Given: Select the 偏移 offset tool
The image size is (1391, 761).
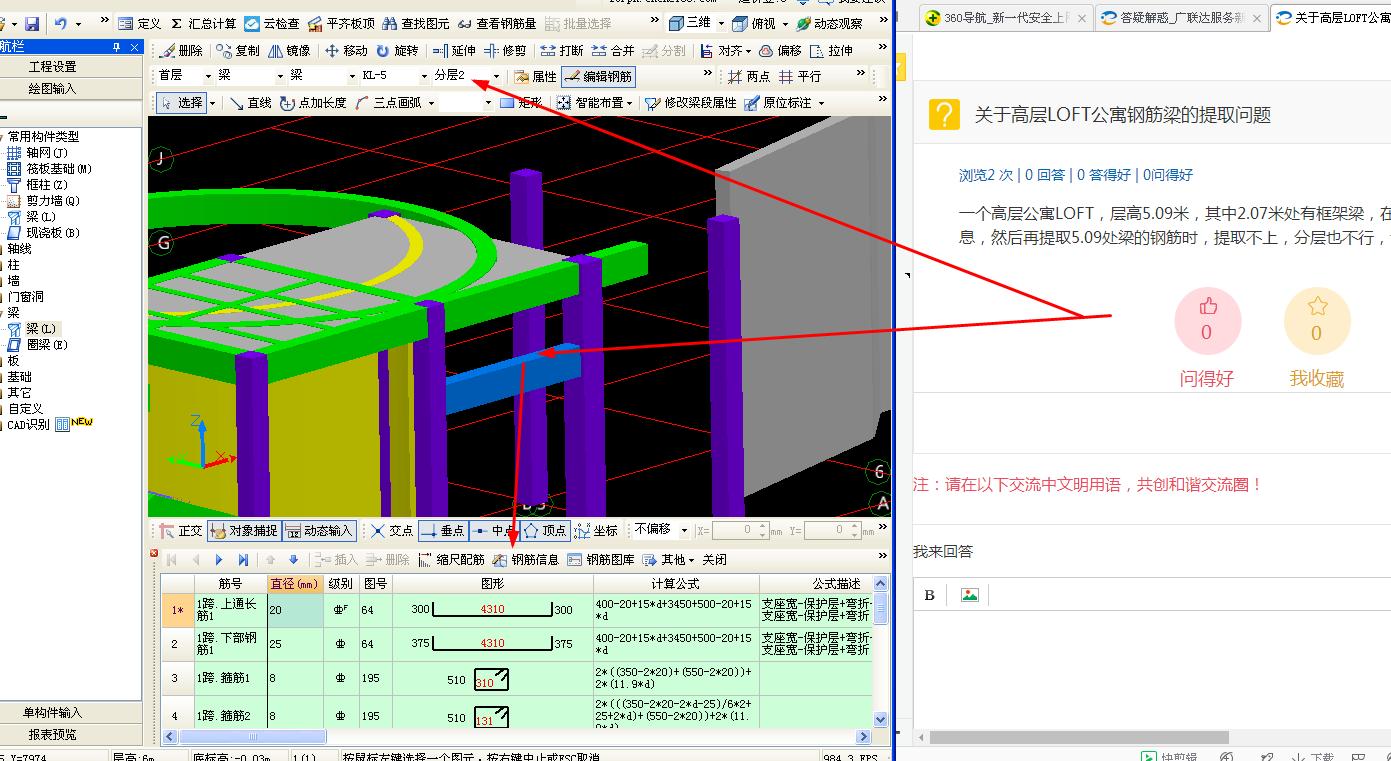Looking at the screenshot, I should point(780,51).
